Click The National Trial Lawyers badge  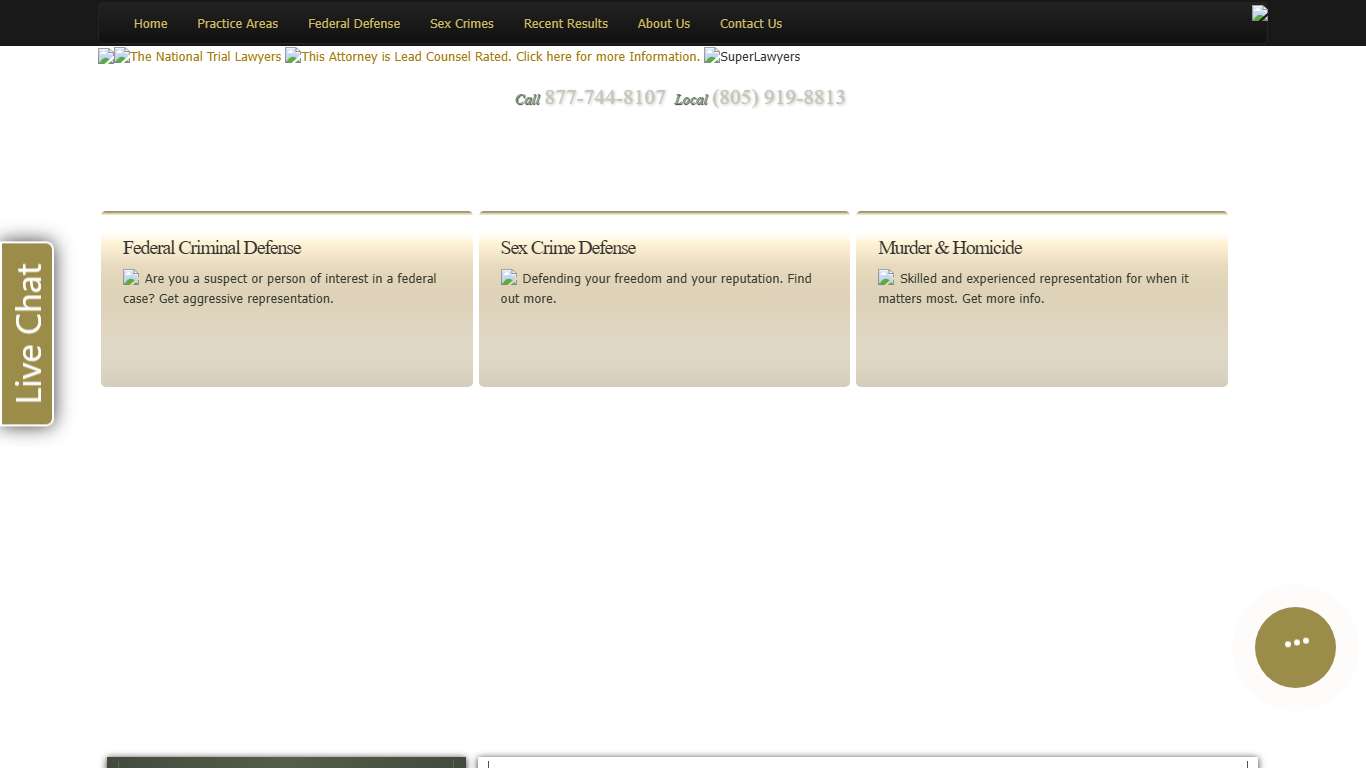[x=198, y=57]
